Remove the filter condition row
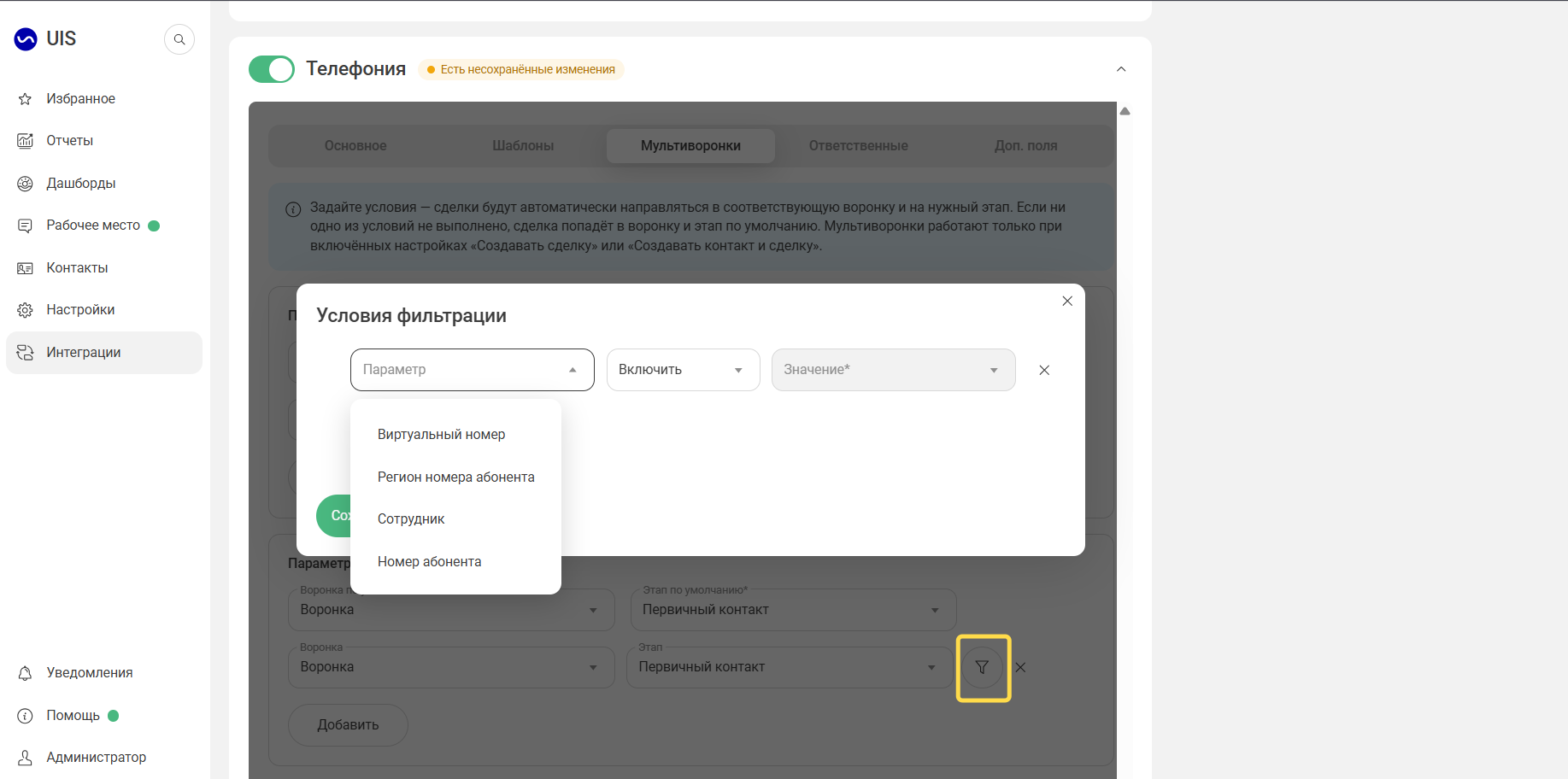 (x=1044, y=370)
